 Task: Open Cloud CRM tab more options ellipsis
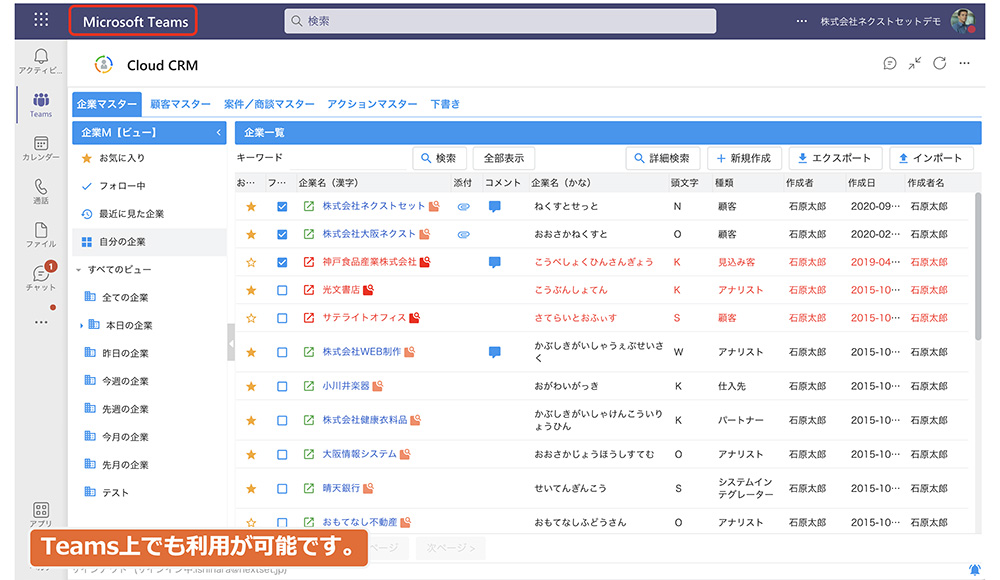click(x=964, y=63)
